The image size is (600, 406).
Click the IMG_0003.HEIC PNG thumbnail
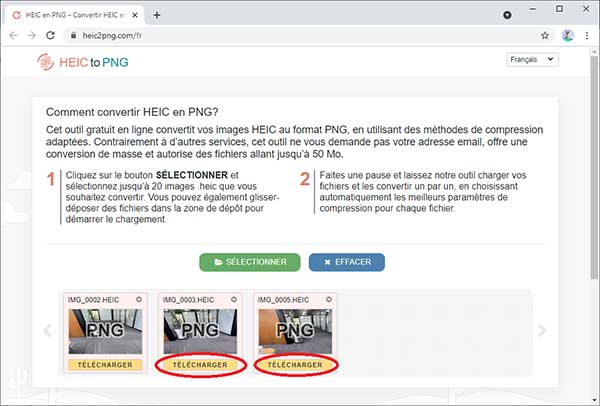pos(200,331)
